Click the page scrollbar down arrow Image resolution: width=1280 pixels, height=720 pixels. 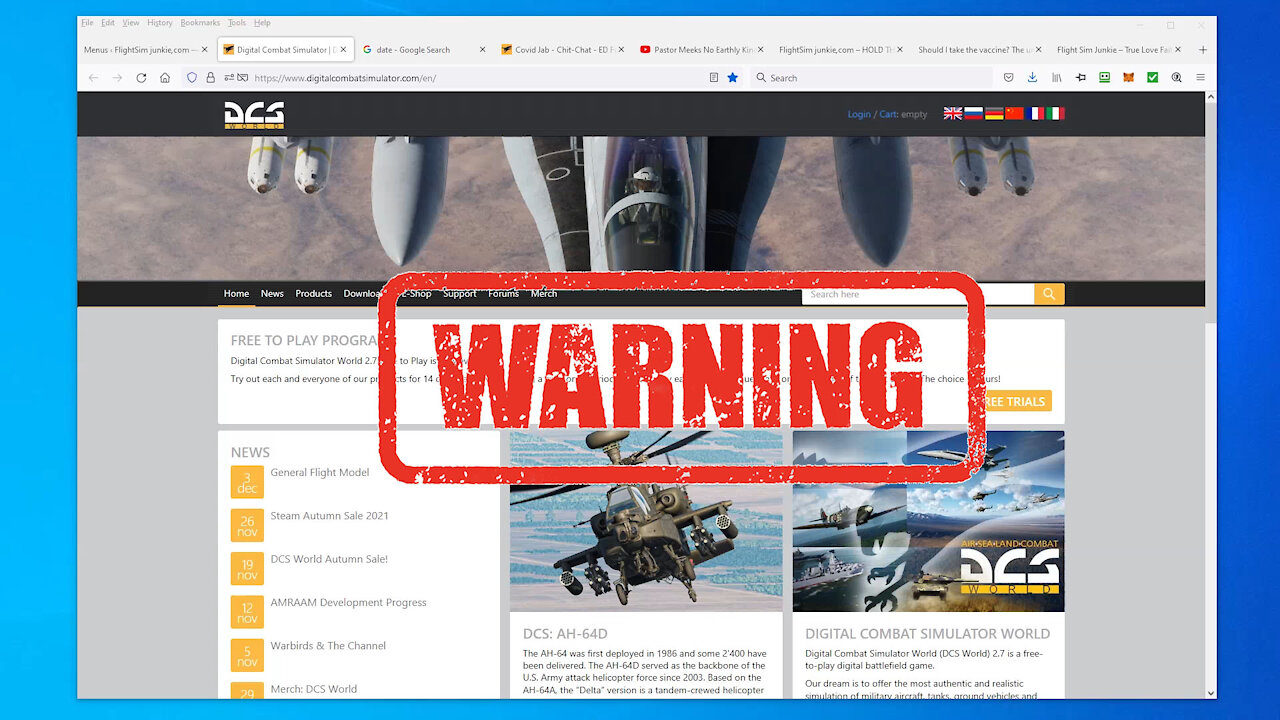tap(1210, 692)
